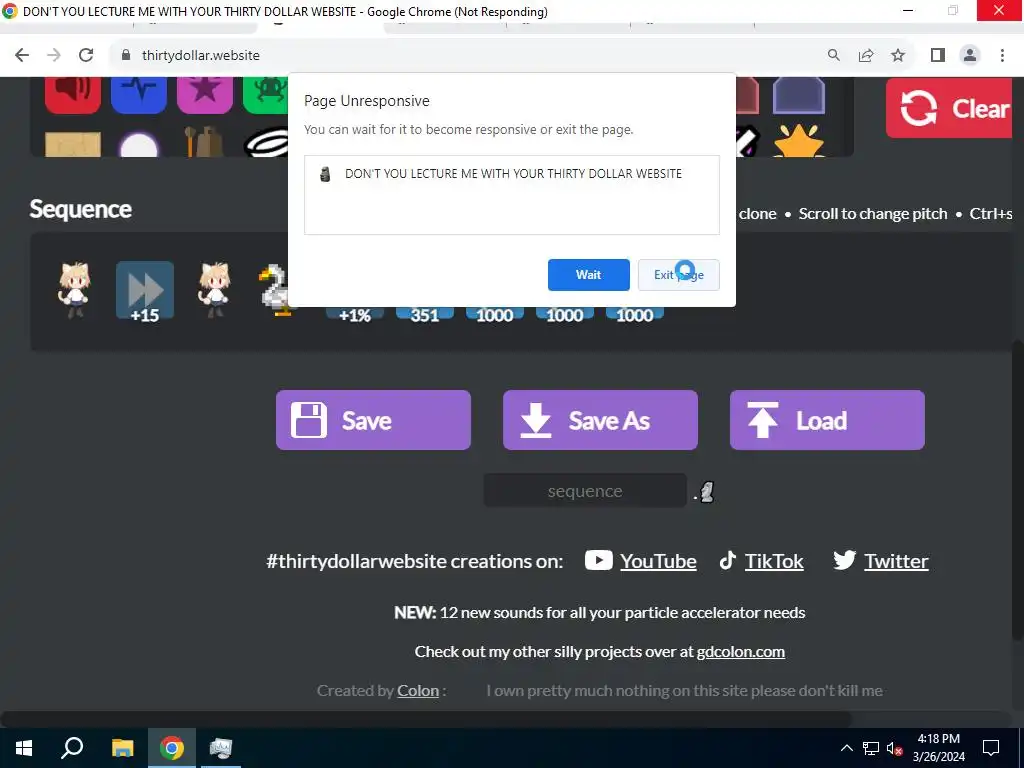Open the Chrome three-dot menu
The height and width of the screenshot is (768, 1024).
(x=1002, y=56)
